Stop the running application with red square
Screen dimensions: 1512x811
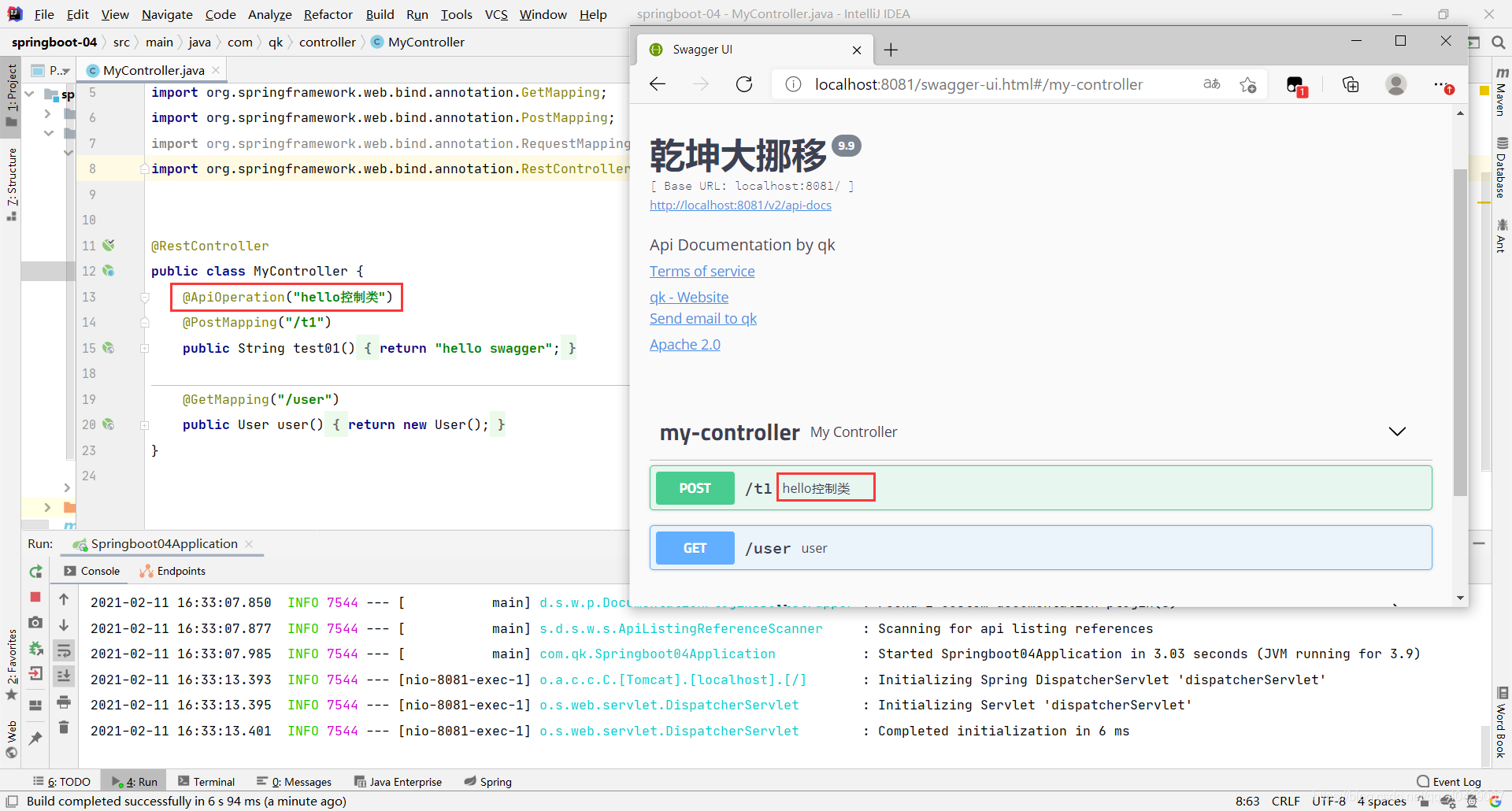point(35,598)
